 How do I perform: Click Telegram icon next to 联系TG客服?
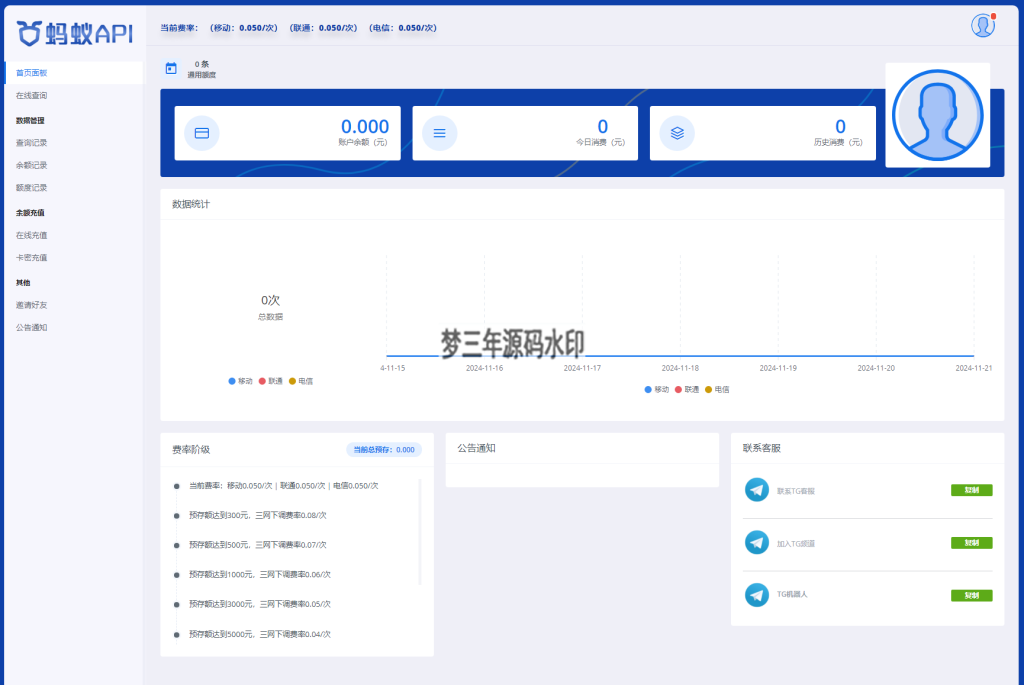pos(757,490)
